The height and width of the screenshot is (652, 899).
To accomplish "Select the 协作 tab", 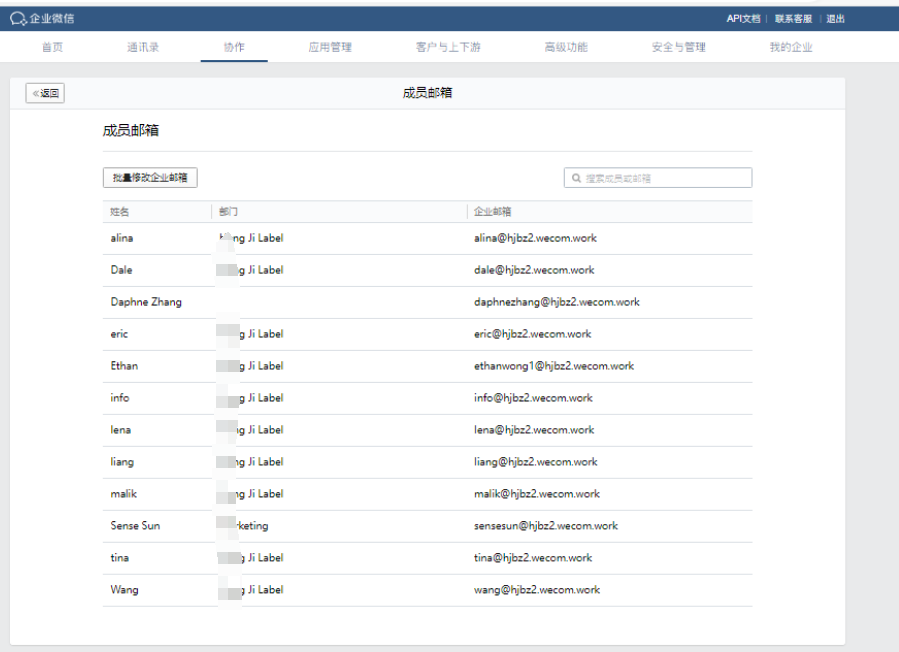I will [234, 46].
